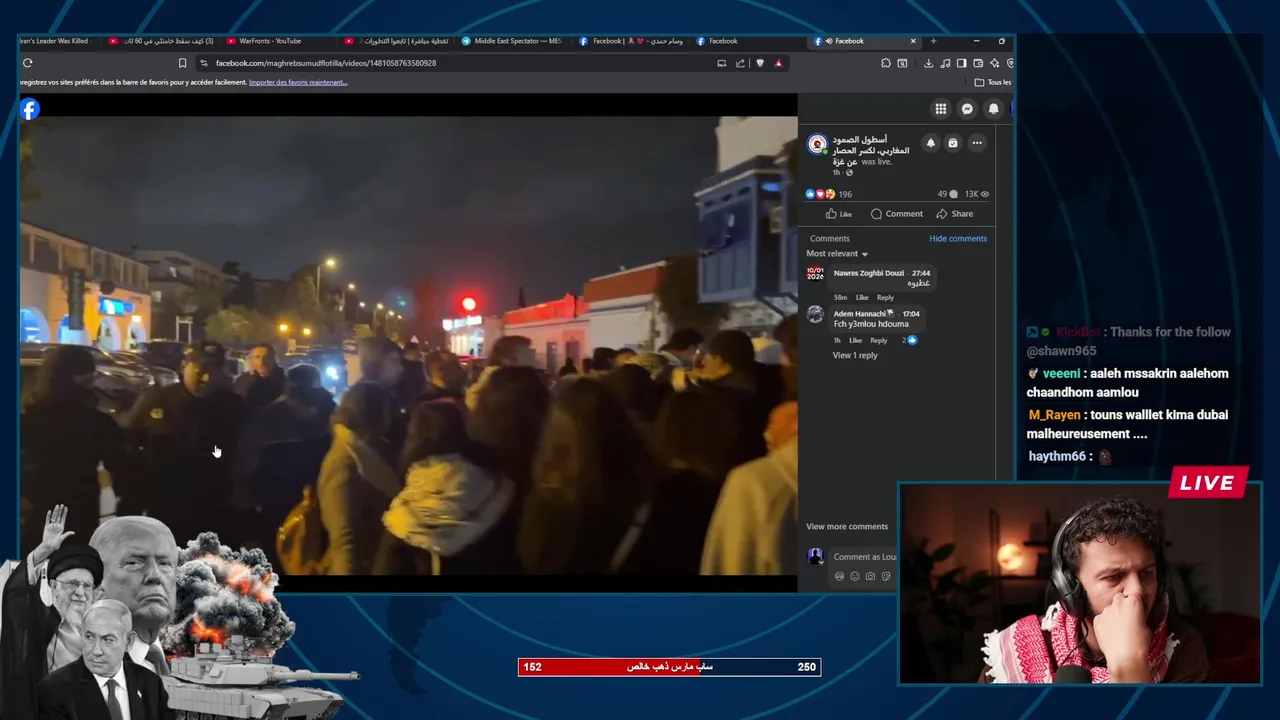The image size is (1280, 720).
Task: Open Brave Leo AI sparkle icon
Action: pos(994,63)
